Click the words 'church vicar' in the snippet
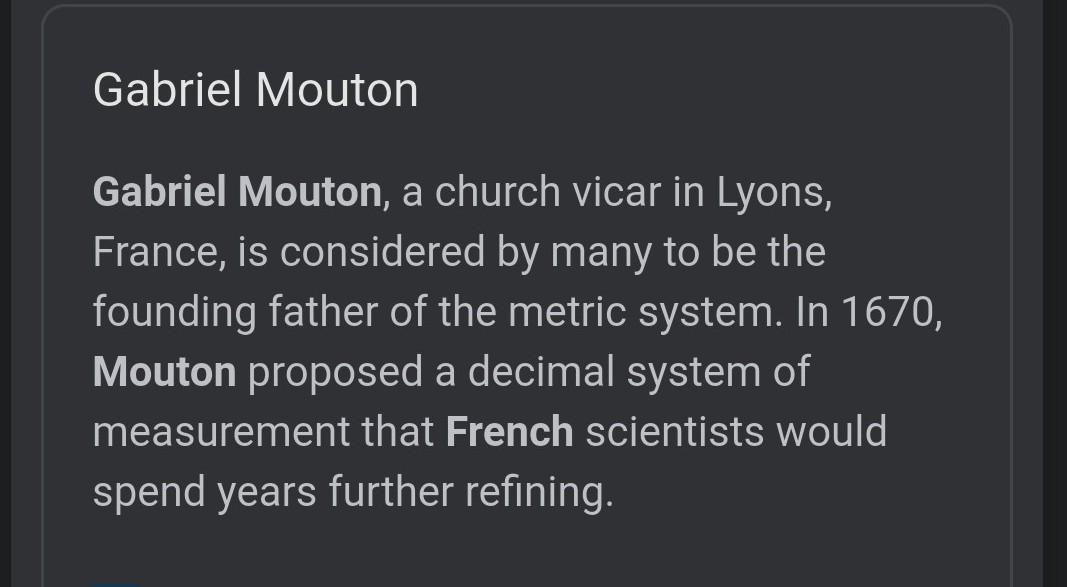 coord(548,192)
